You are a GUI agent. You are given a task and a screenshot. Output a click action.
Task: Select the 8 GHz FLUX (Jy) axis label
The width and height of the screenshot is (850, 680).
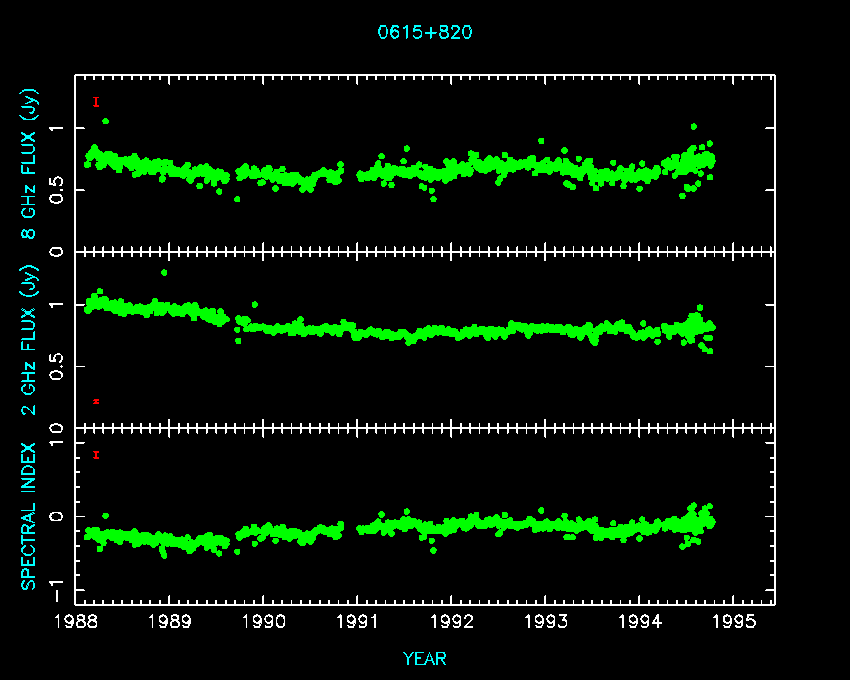[x=30, y=163]
